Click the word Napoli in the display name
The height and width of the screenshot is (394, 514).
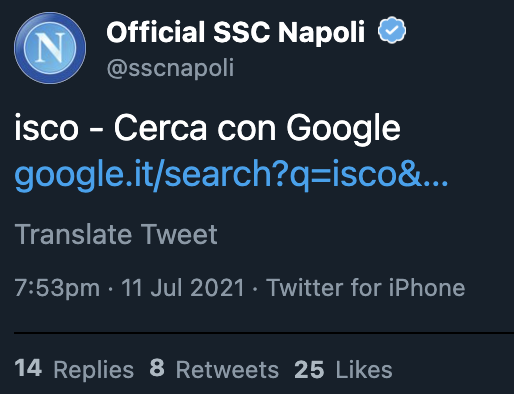click(x=321, y=33)
